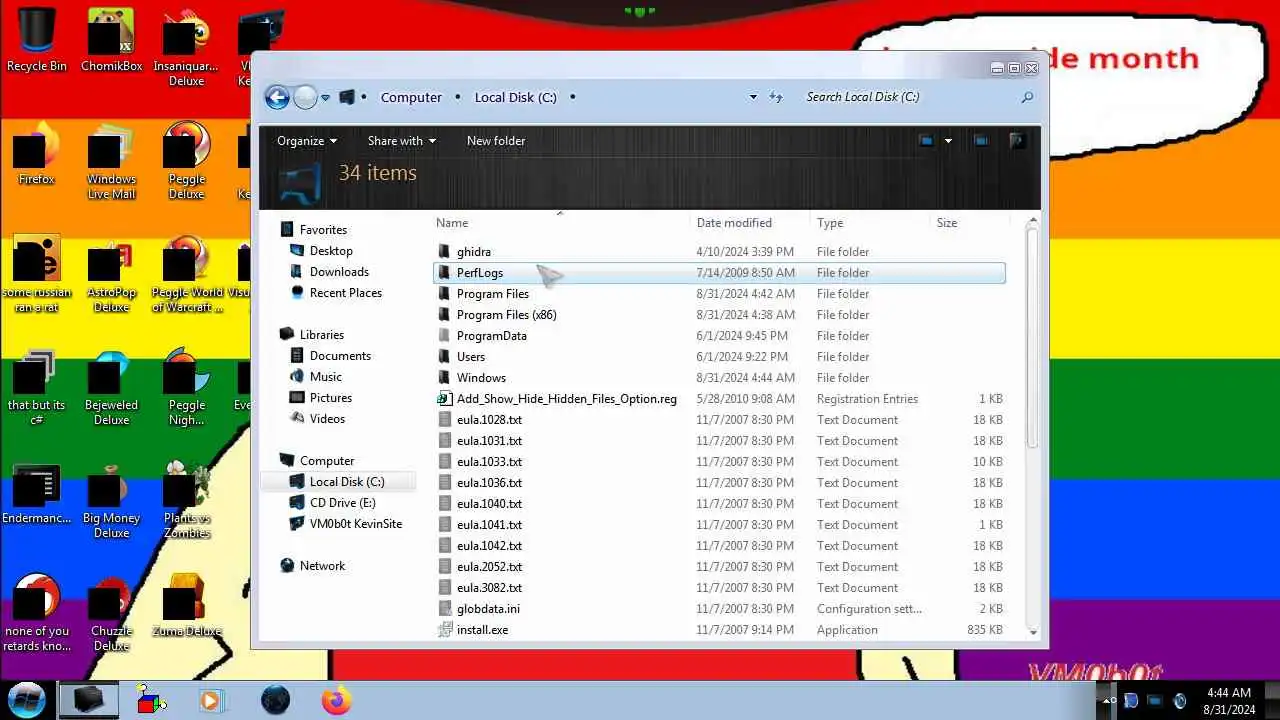1280x720 pixels.
Task: Select the Computer breadcrumb in address bar
Action: [x=411, y=97]
